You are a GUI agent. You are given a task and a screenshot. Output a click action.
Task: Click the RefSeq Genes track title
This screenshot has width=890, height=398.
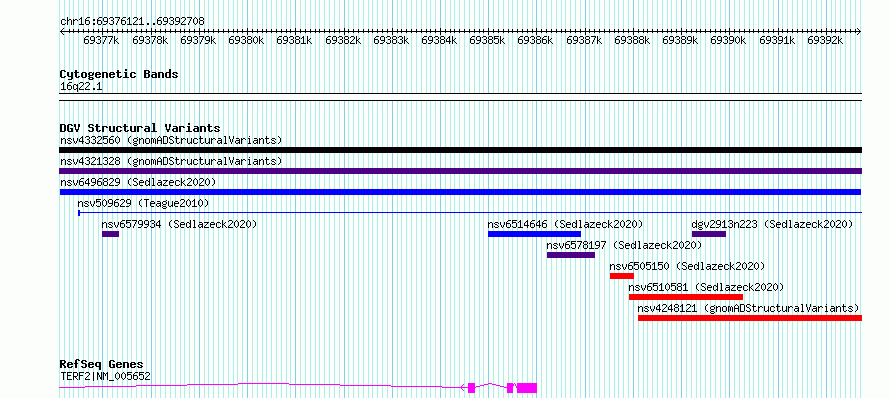pyautogui.click(x=102, y=365)
